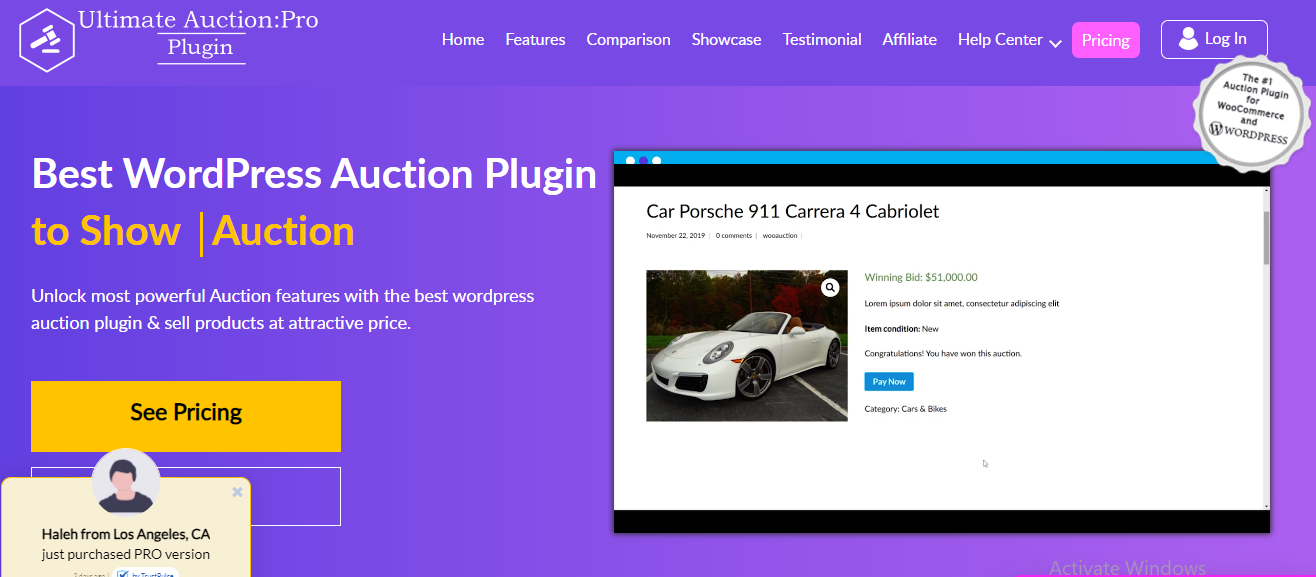Click the user icon on the Log In button
Image resolution: width=1316 pixels, height=577 pixels.
pos(1189,39)
